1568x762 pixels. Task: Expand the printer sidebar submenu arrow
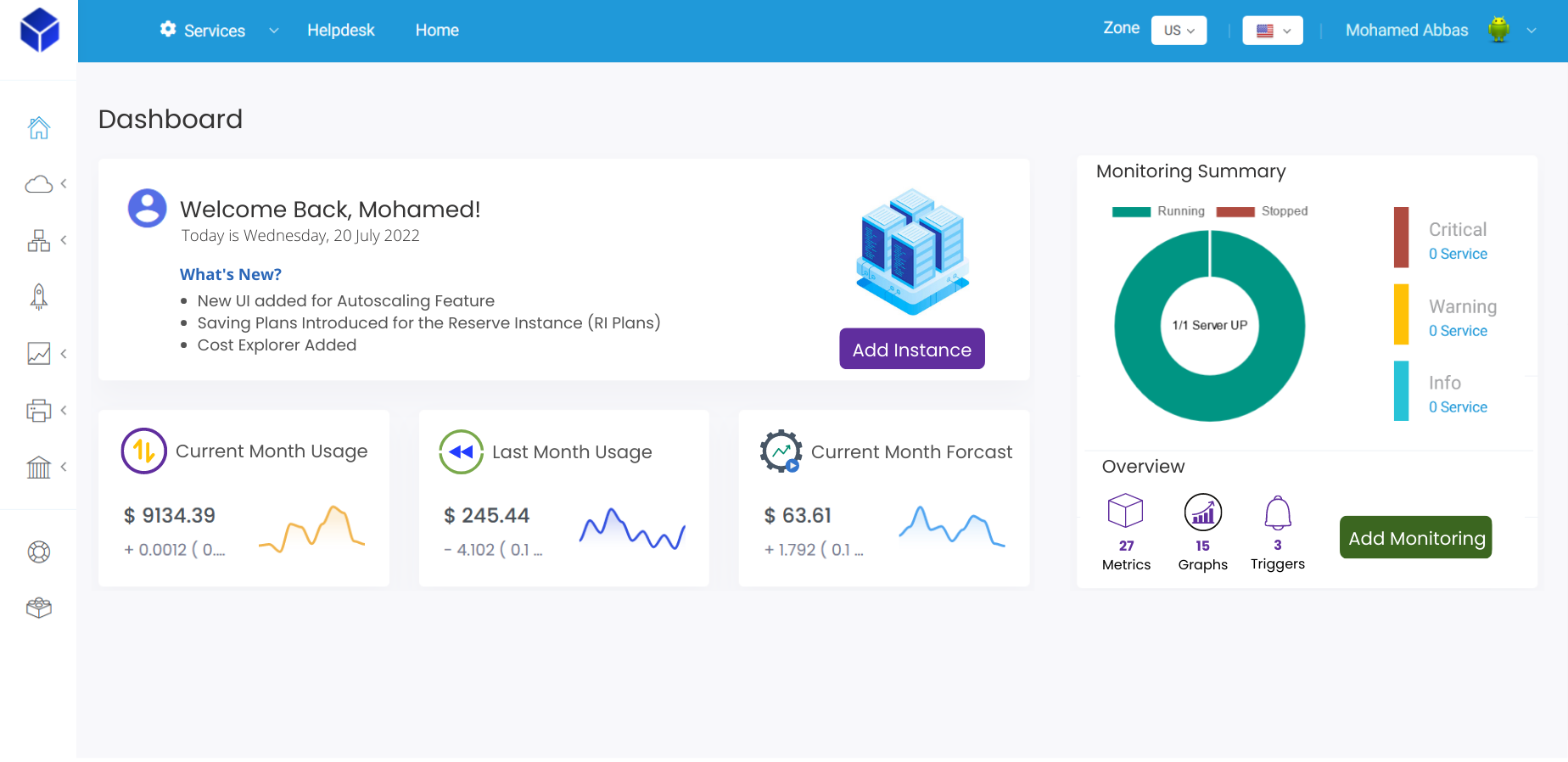click(x=64, y=411)
